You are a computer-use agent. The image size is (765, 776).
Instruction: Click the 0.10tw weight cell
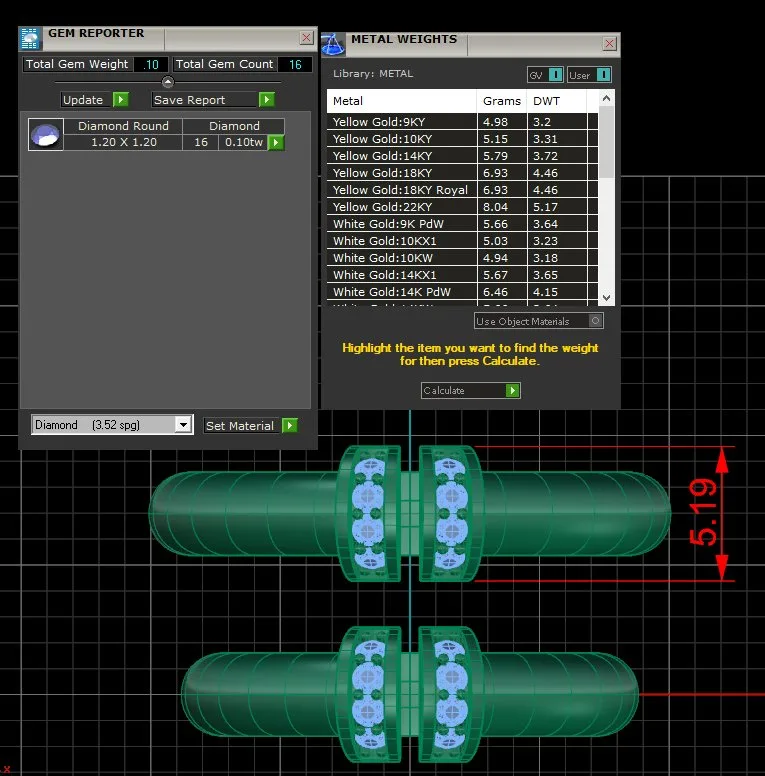tap(243, 142)
